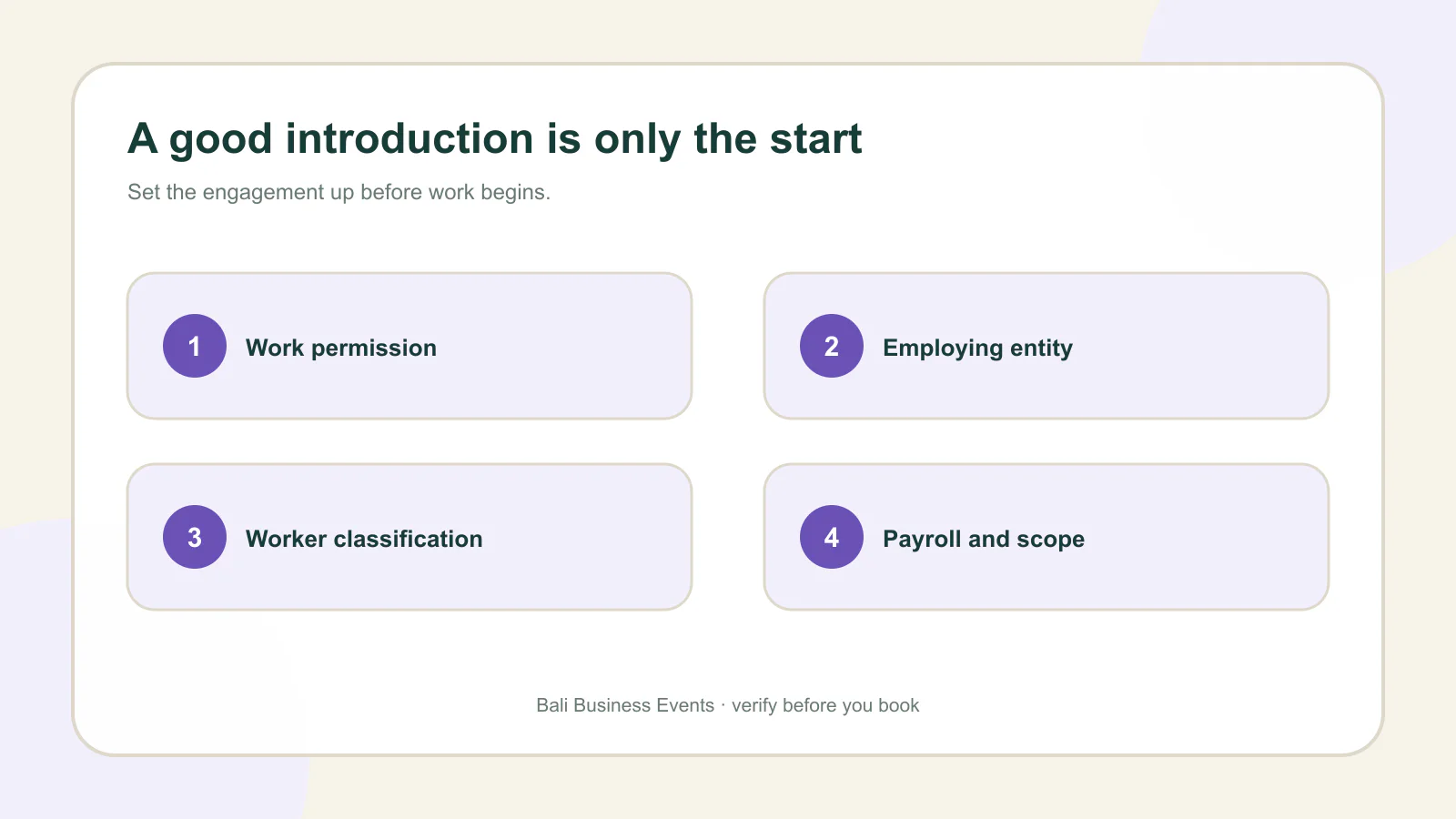Select the Work permission label
The width and height of the screenshot is (1456, 819).
(341, 348)
